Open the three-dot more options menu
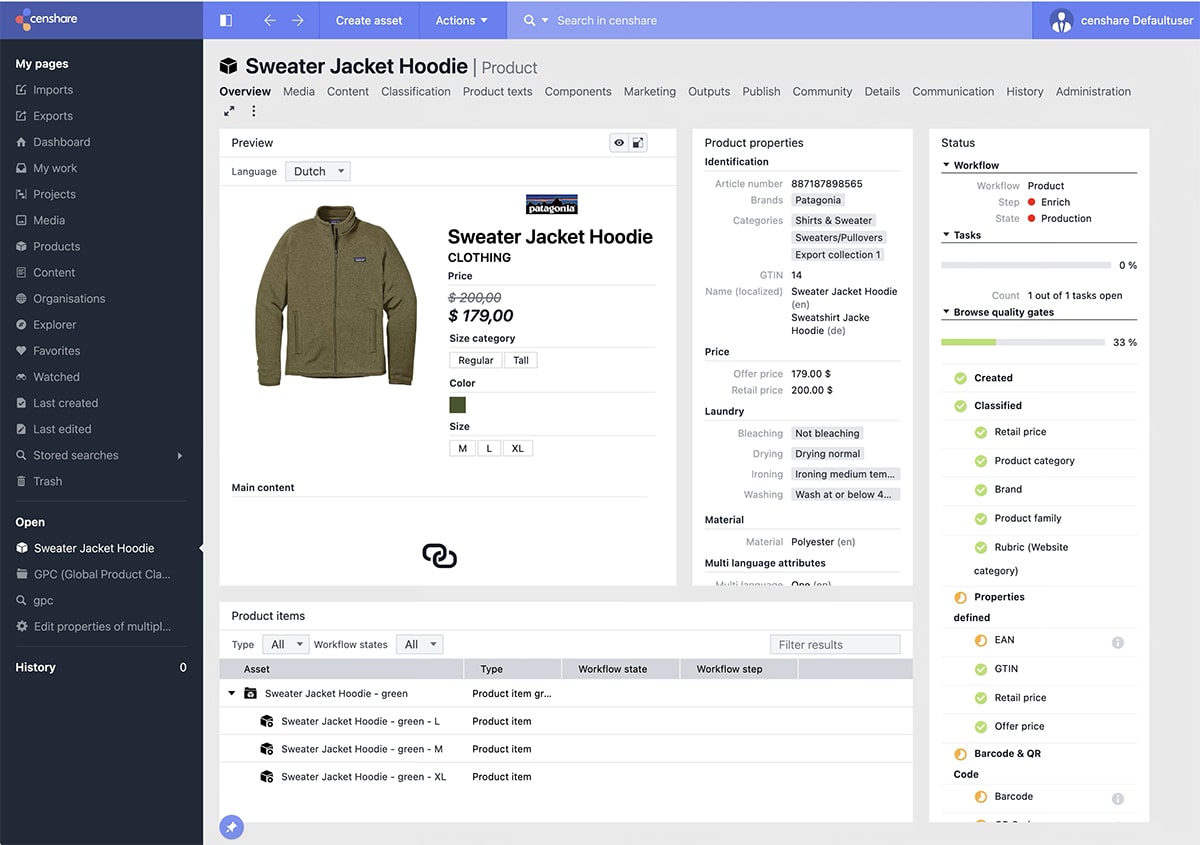 pyautogui.click(x=254, y=112)
